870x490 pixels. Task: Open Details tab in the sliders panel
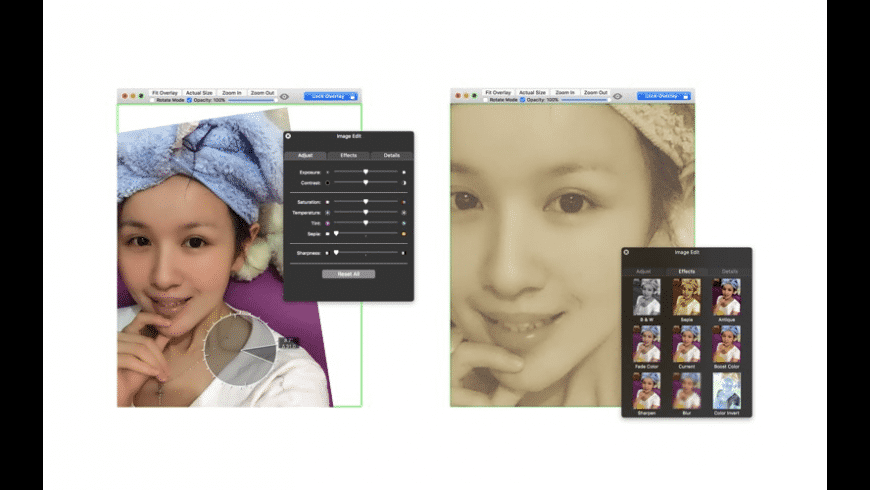392,155
